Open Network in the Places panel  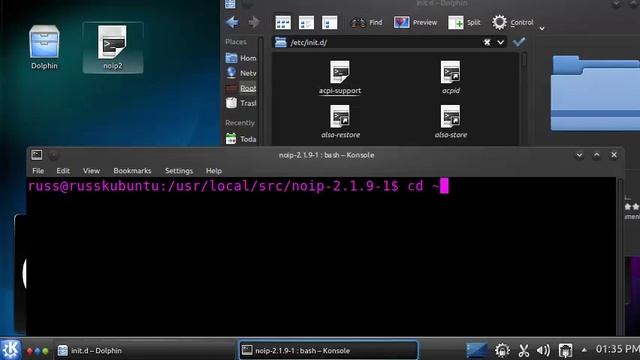click(241, 73)
